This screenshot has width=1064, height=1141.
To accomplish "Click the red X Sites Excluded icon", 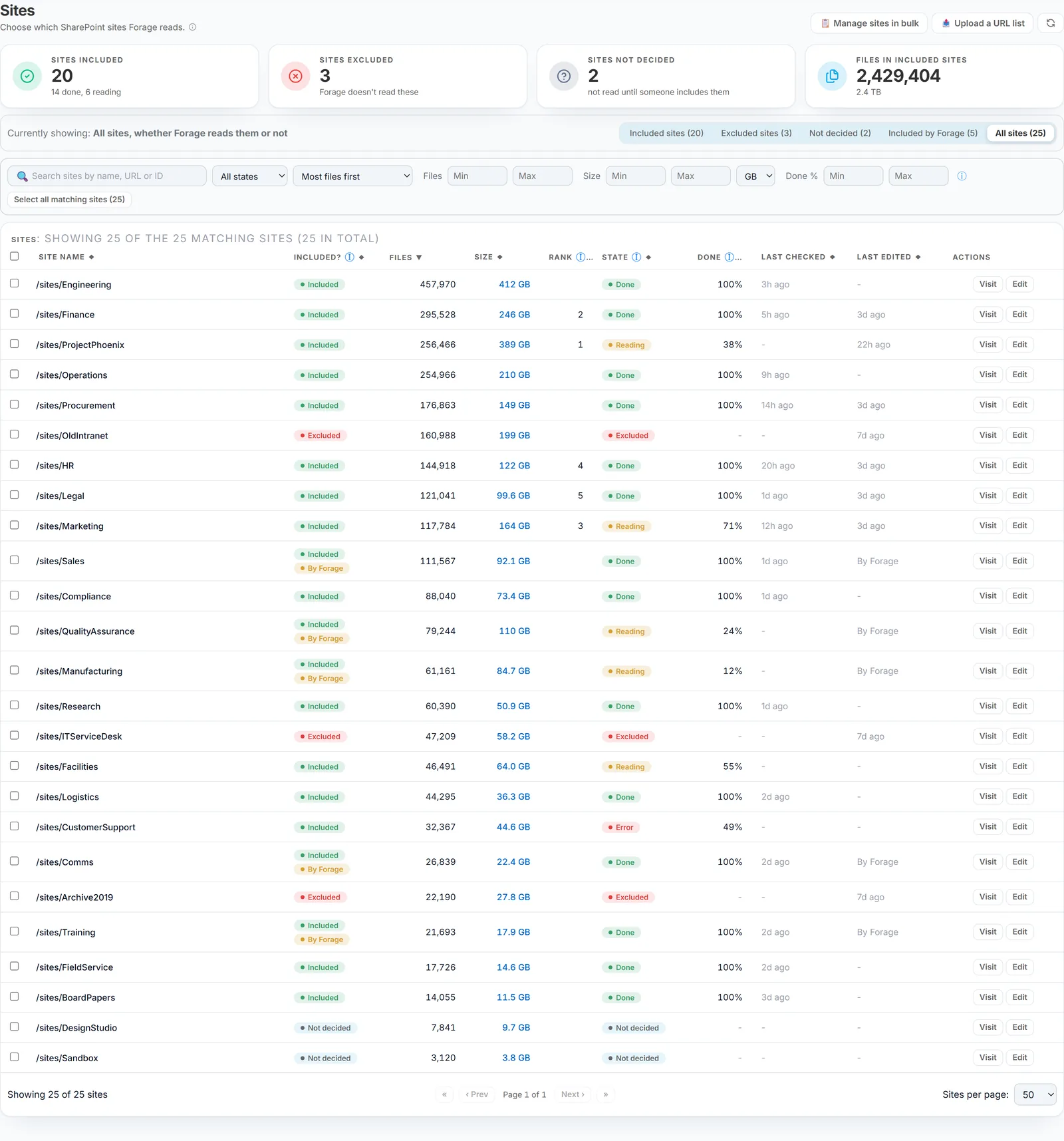I will point(295,76).
